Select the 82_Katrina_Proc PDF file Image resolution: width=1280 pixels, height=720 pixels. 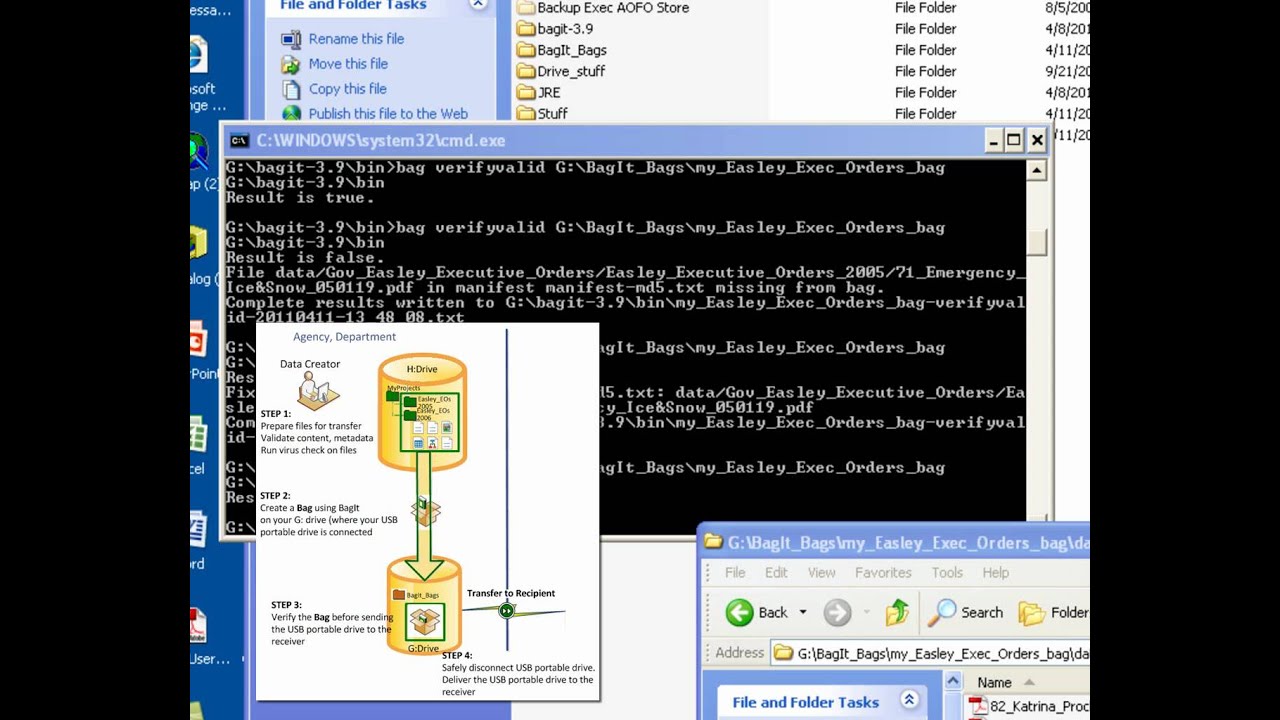point(1030,706)
